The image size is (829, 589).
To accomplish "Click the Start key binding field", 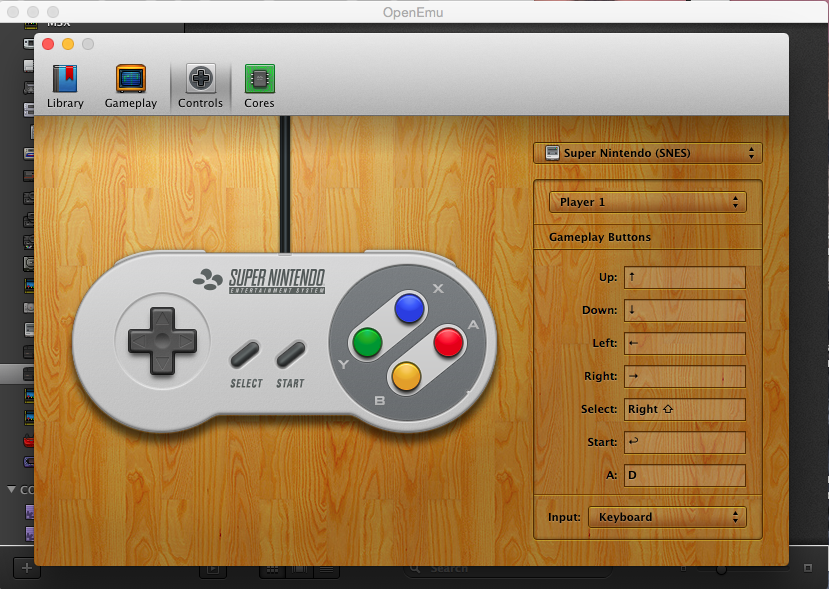I will coord(685,442).
